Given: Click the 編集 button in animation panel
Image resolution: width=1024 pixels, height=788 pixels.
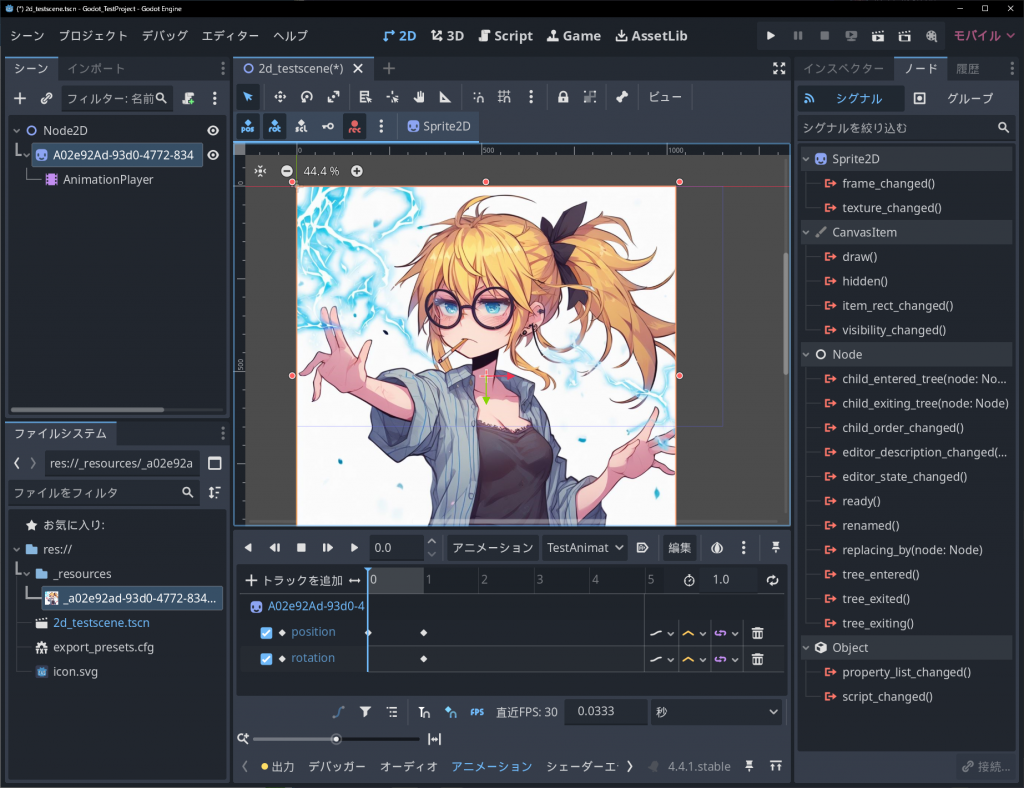Looking at the screenshot, I should coord(680,548).
